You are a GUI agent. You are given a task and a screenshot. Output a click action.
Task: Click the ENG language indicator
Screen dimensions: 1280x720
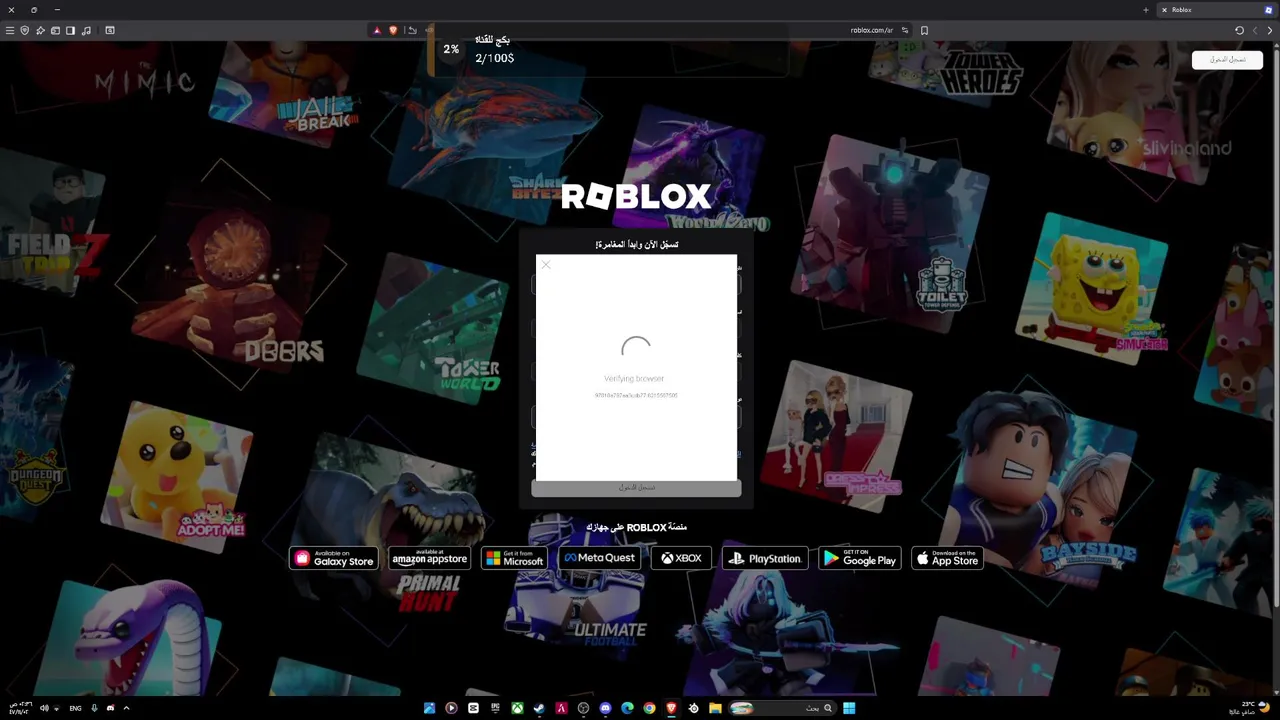click(x=75, y=708)
